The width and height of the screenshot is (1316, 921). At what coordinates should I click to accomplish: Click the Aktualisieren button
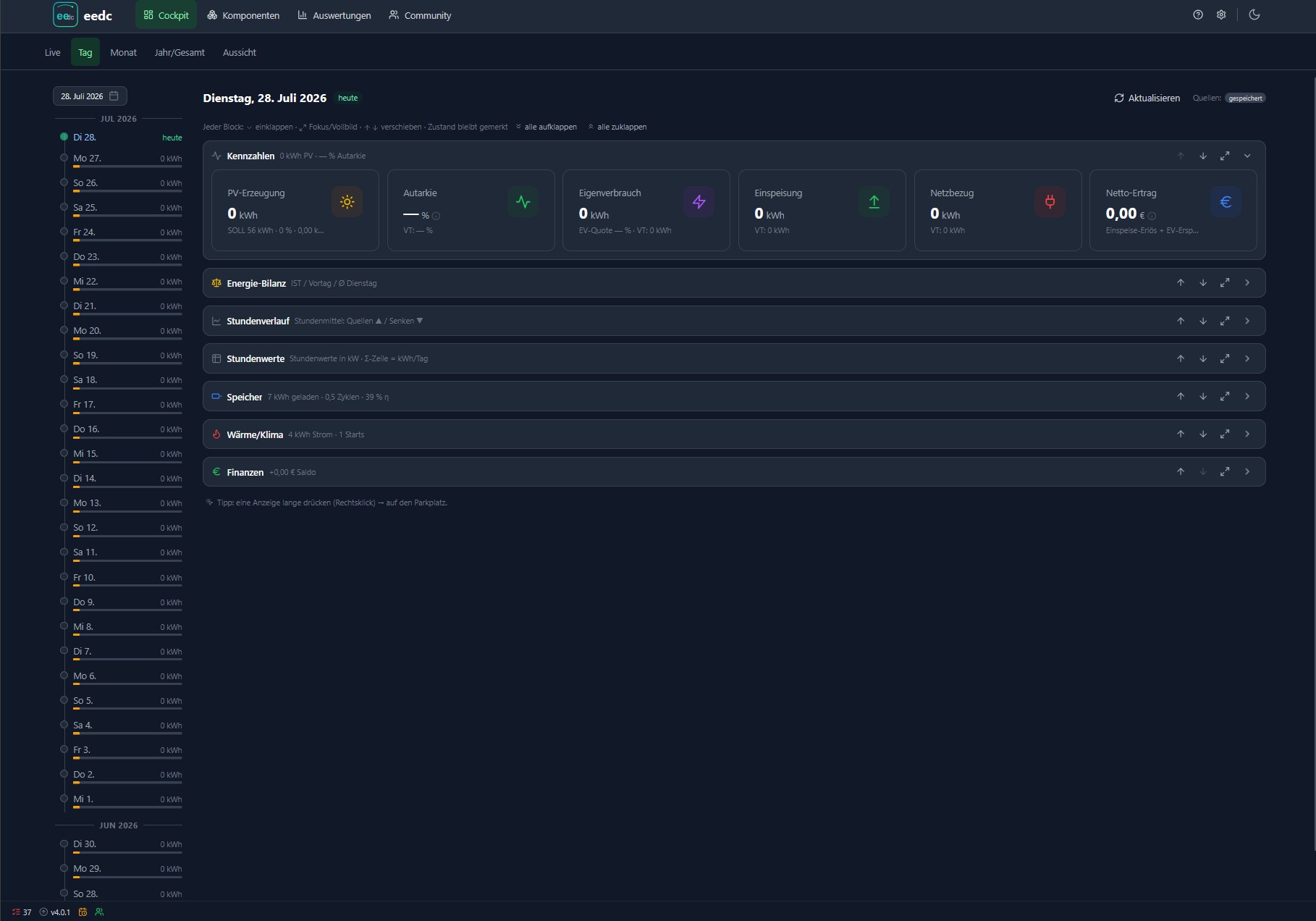[1147, 98]
